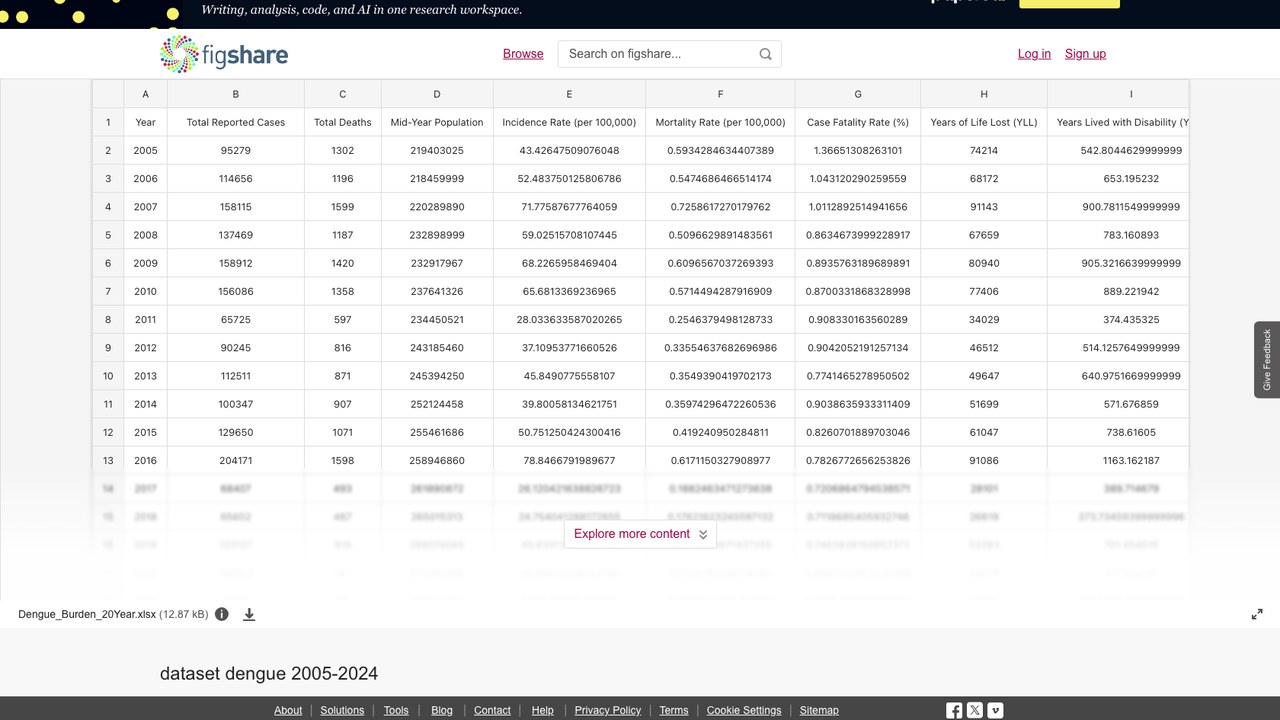This screenshot has width=1280, height=720.
Task: Open the Log in link
Action: pyautogui.click(x=1034, y=54)
